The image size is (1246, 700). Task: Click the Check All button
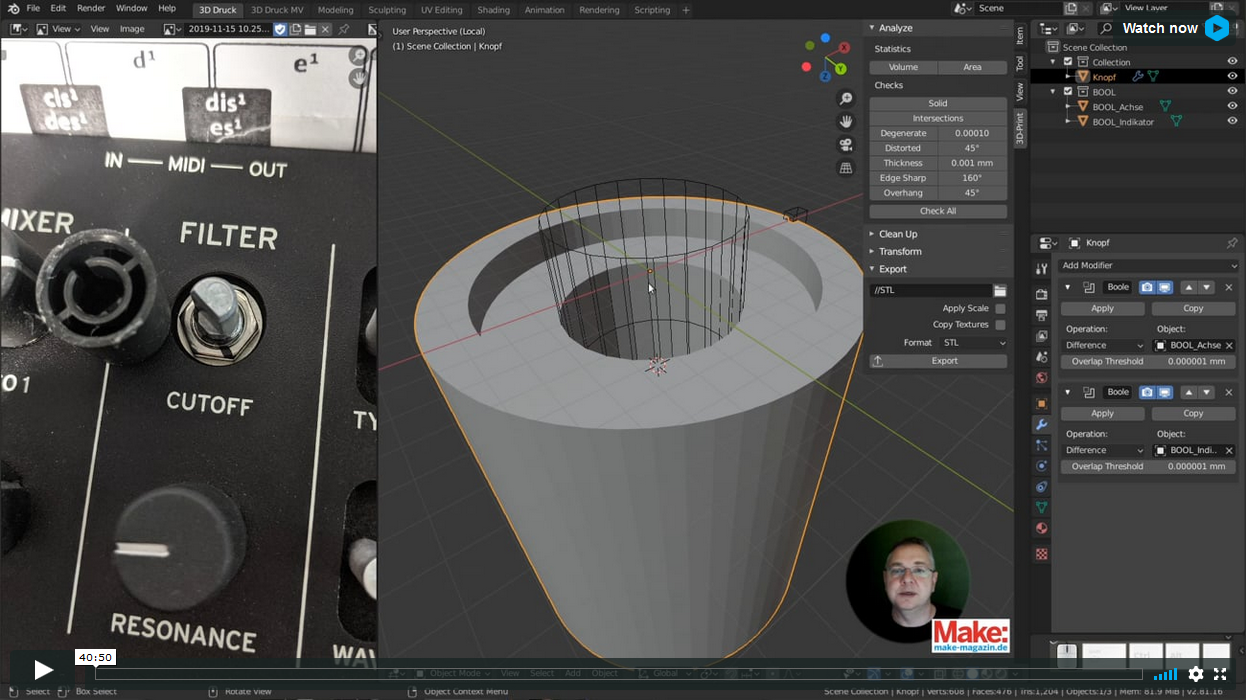click(x=937, y=211)
